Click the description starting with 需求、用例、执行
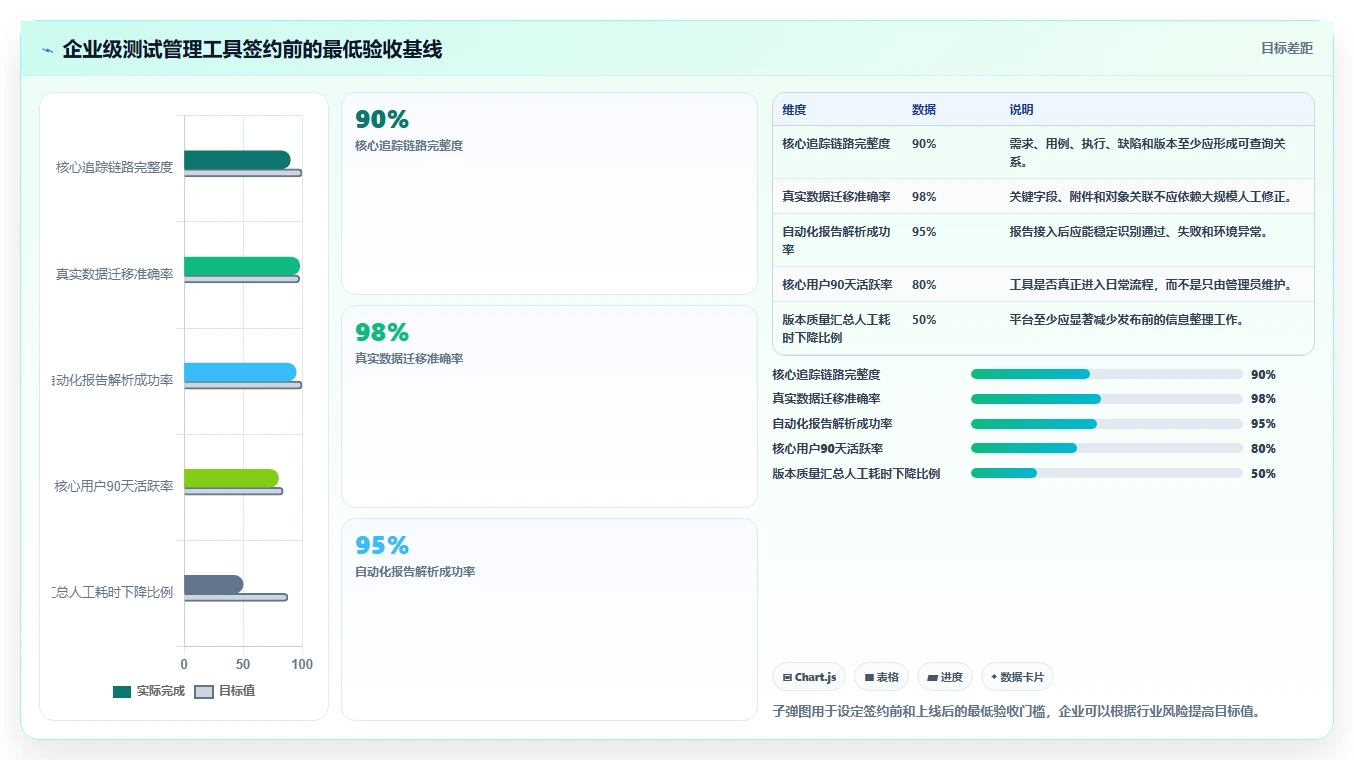1354x760 pixels. [x=1147, y=153]
